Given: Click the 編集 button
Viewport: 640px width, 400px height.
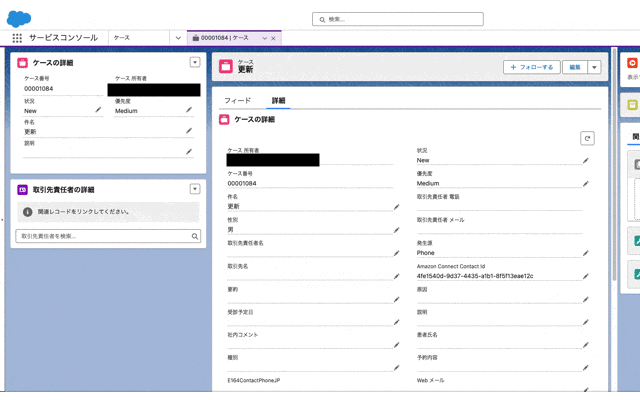Looking at the screenshot, I should click(x=575, y=67).
